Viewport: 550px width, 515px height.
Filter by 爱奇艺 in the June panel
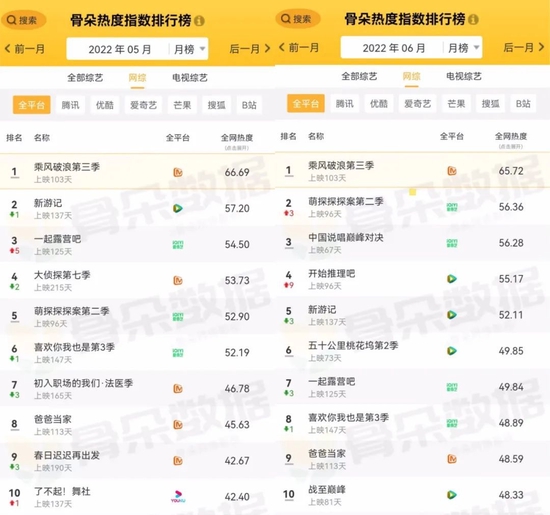point(417,103)
